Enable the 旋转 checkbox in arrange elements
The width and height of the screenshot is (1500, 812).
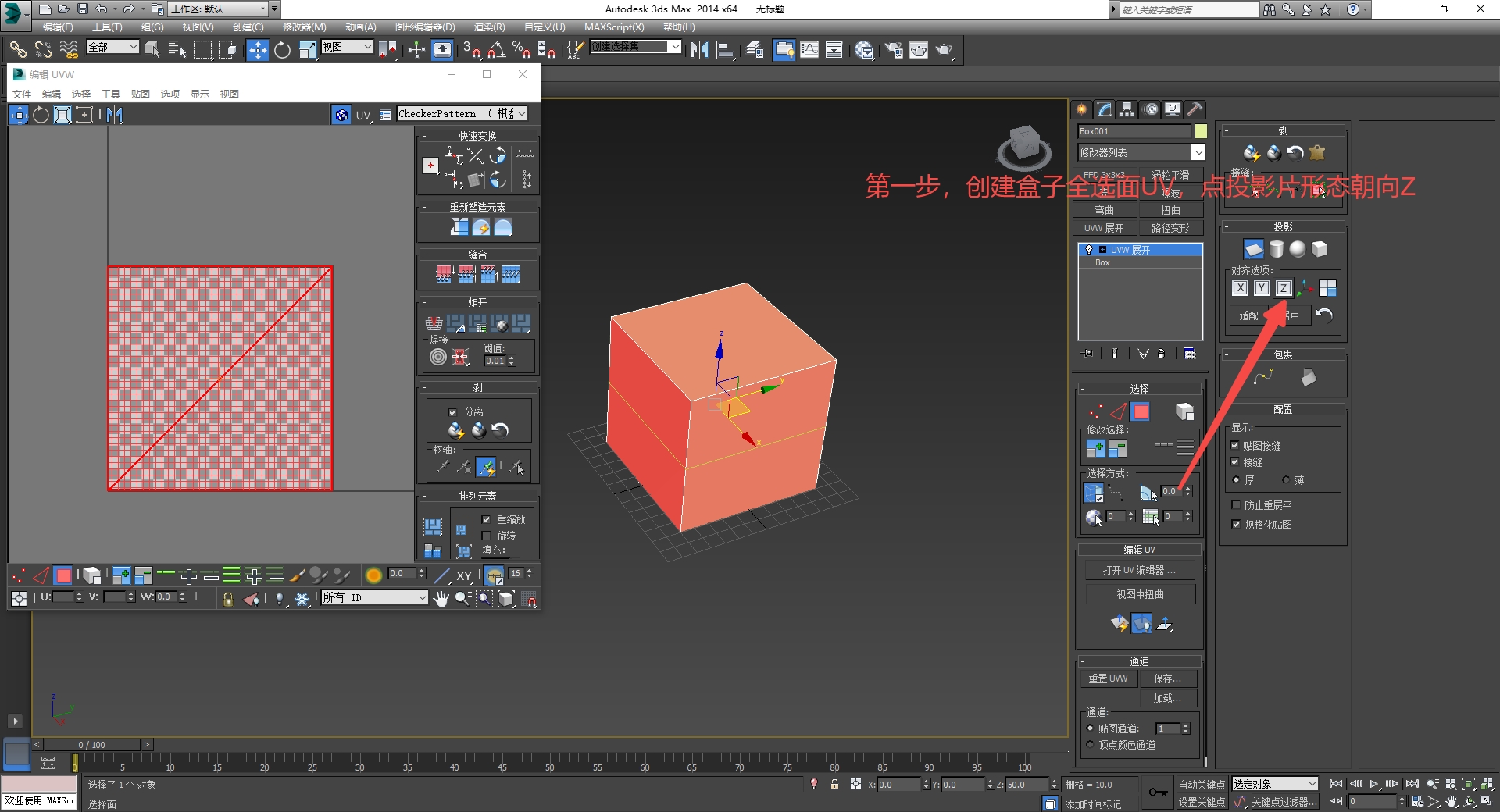coord(487,536)
